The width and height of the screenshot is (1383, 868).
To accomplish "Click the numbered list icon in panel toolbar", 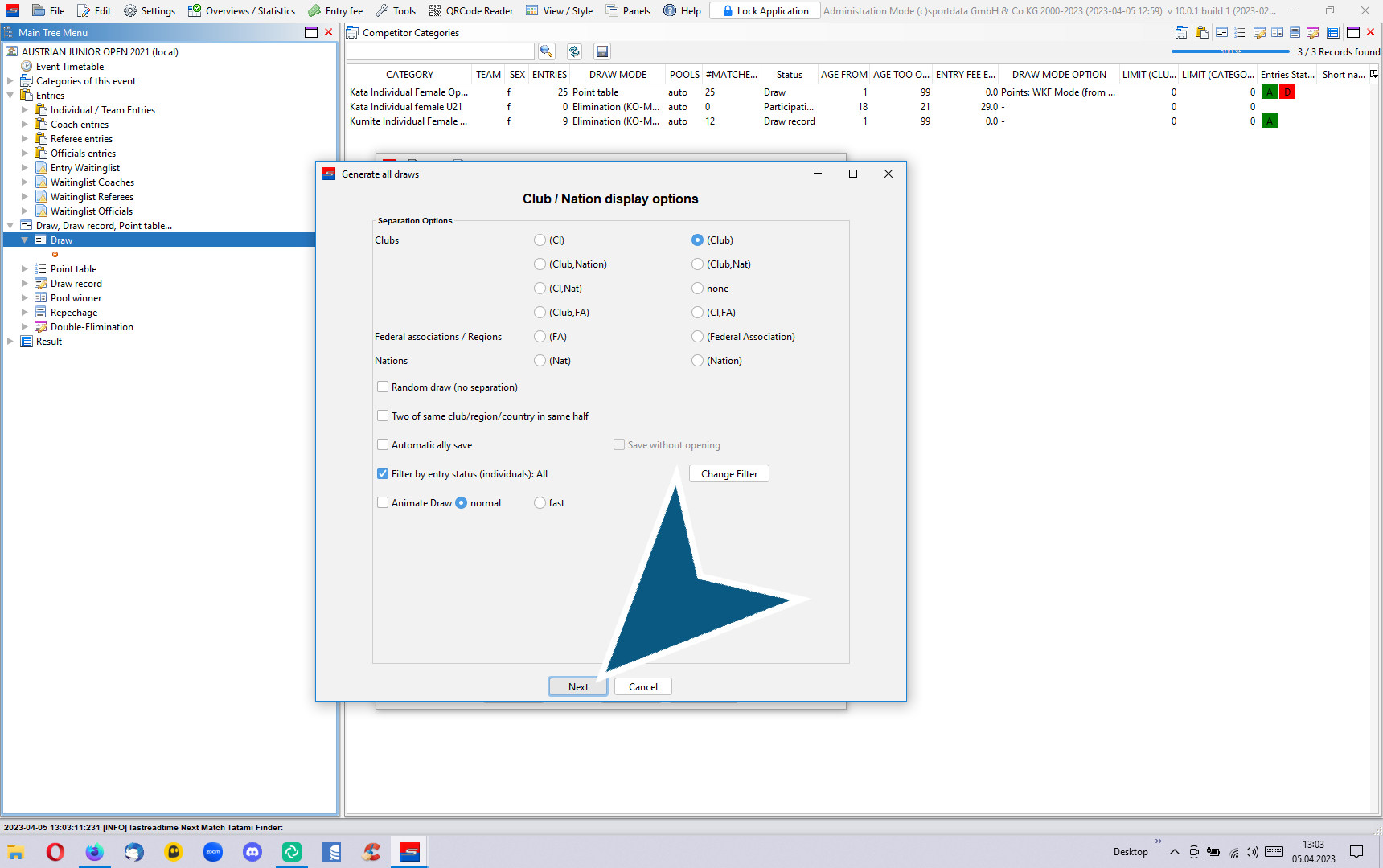I will 1239,32.
